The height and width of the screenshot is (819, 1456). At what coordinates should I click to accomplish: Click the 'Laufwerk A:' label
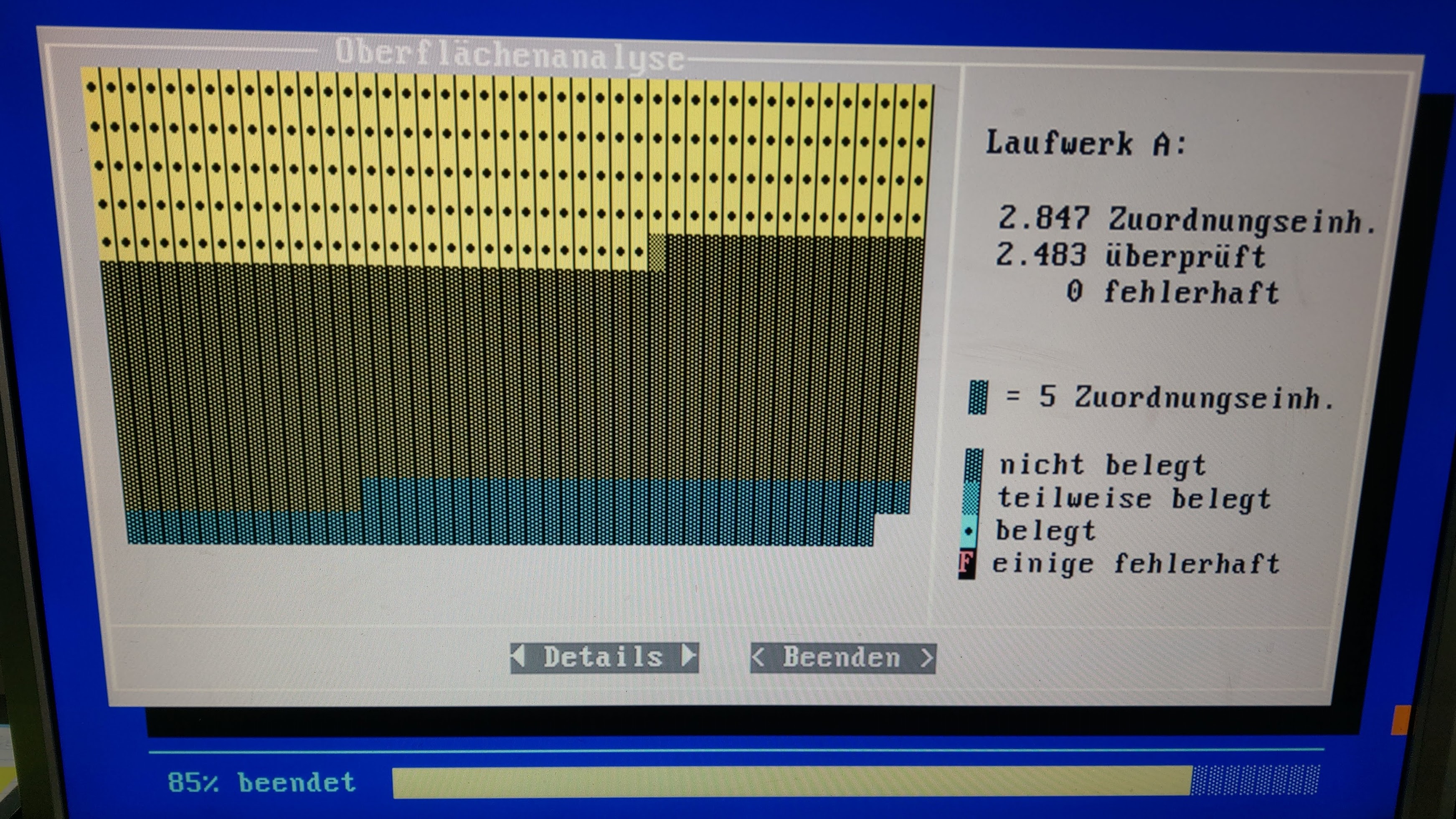(1085, 143)
